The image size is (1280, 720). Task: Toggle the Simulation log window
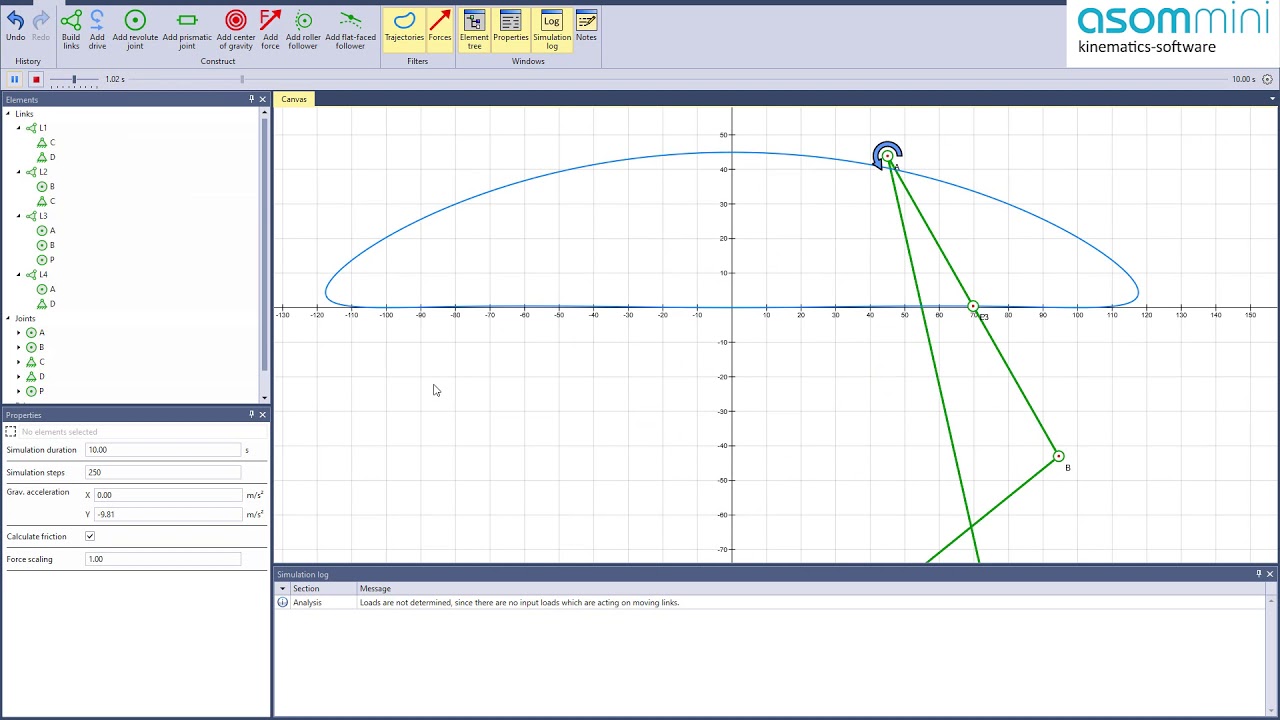click(551, 30)
